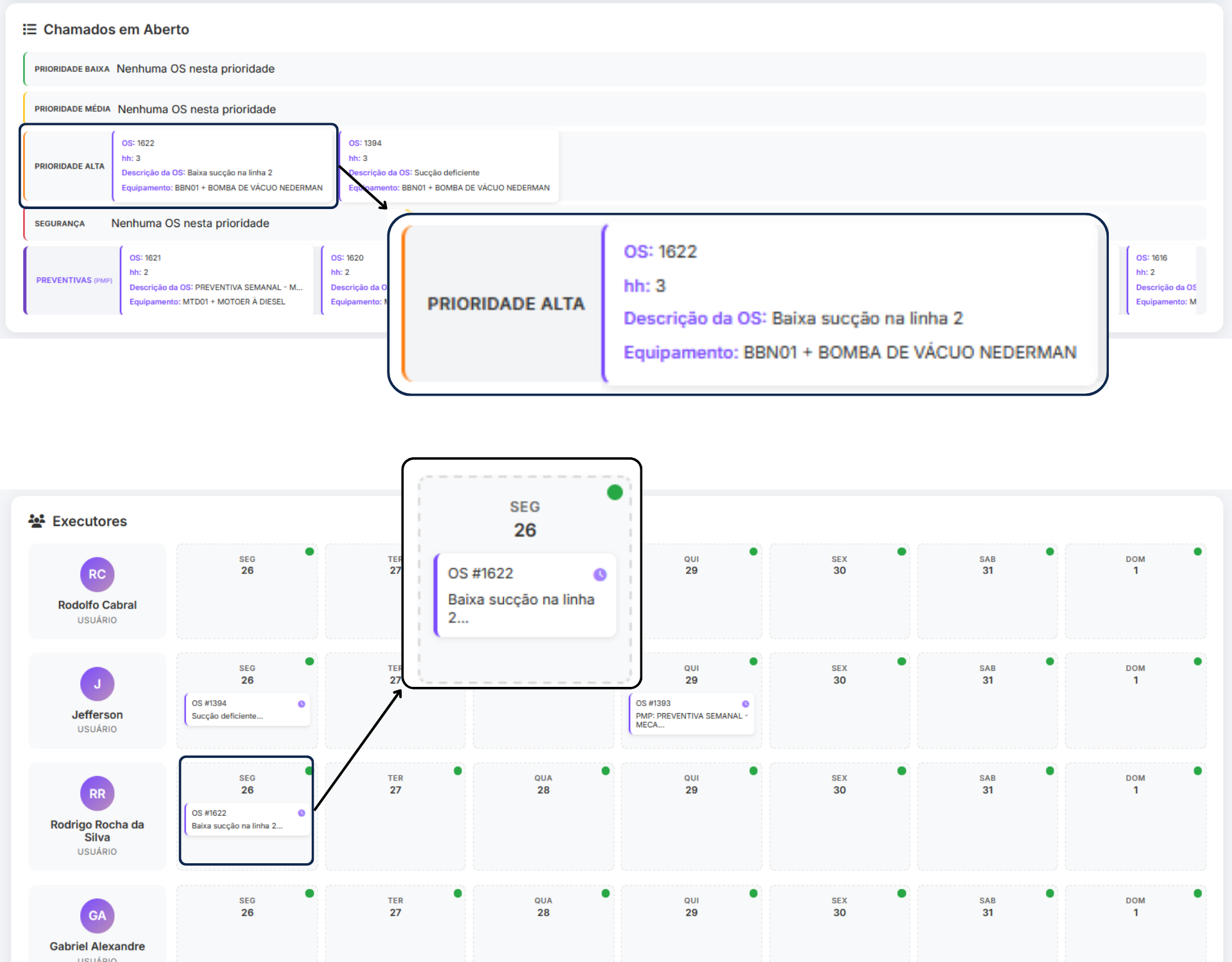Click Rodrigo Rocha's RR avatar
Image resolution: width=1232 pixels, height=962 pixels.
(97, 794)
